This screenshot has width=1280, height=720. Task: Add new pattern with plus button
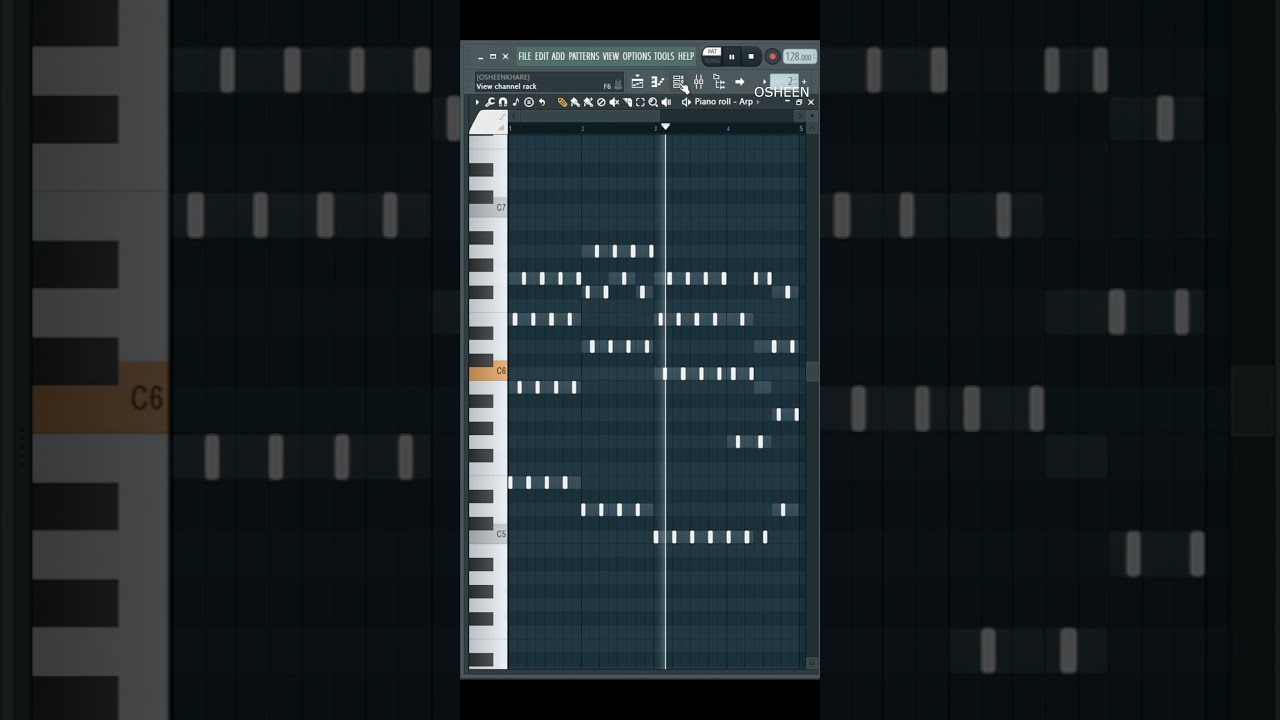click(x=804, y=82)
